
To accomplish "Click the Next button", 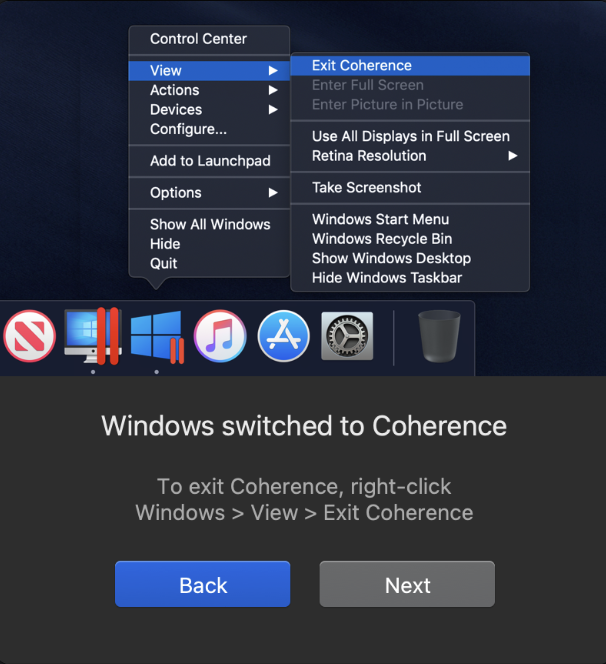I will (x=407, y=584).
